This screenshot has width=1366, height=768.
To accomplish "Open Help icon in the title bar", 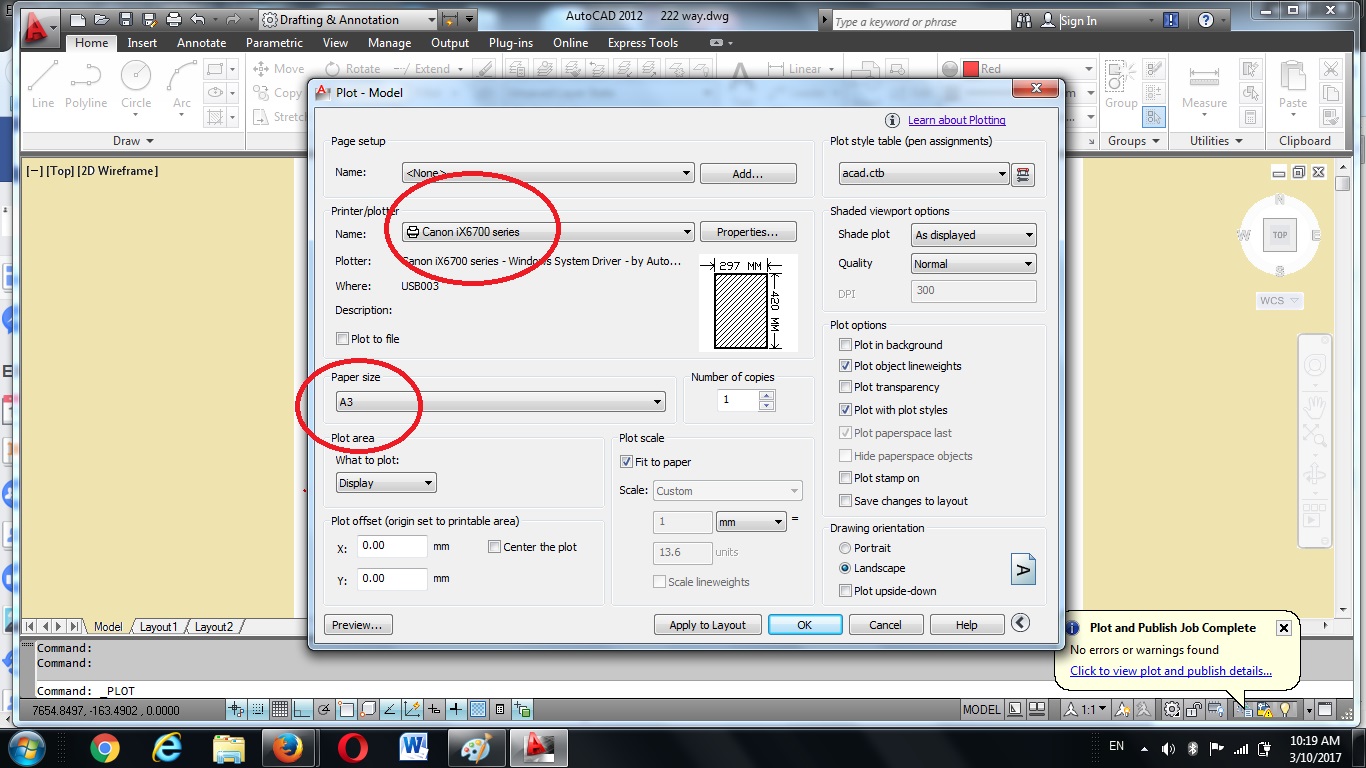I will point(1206,20).
